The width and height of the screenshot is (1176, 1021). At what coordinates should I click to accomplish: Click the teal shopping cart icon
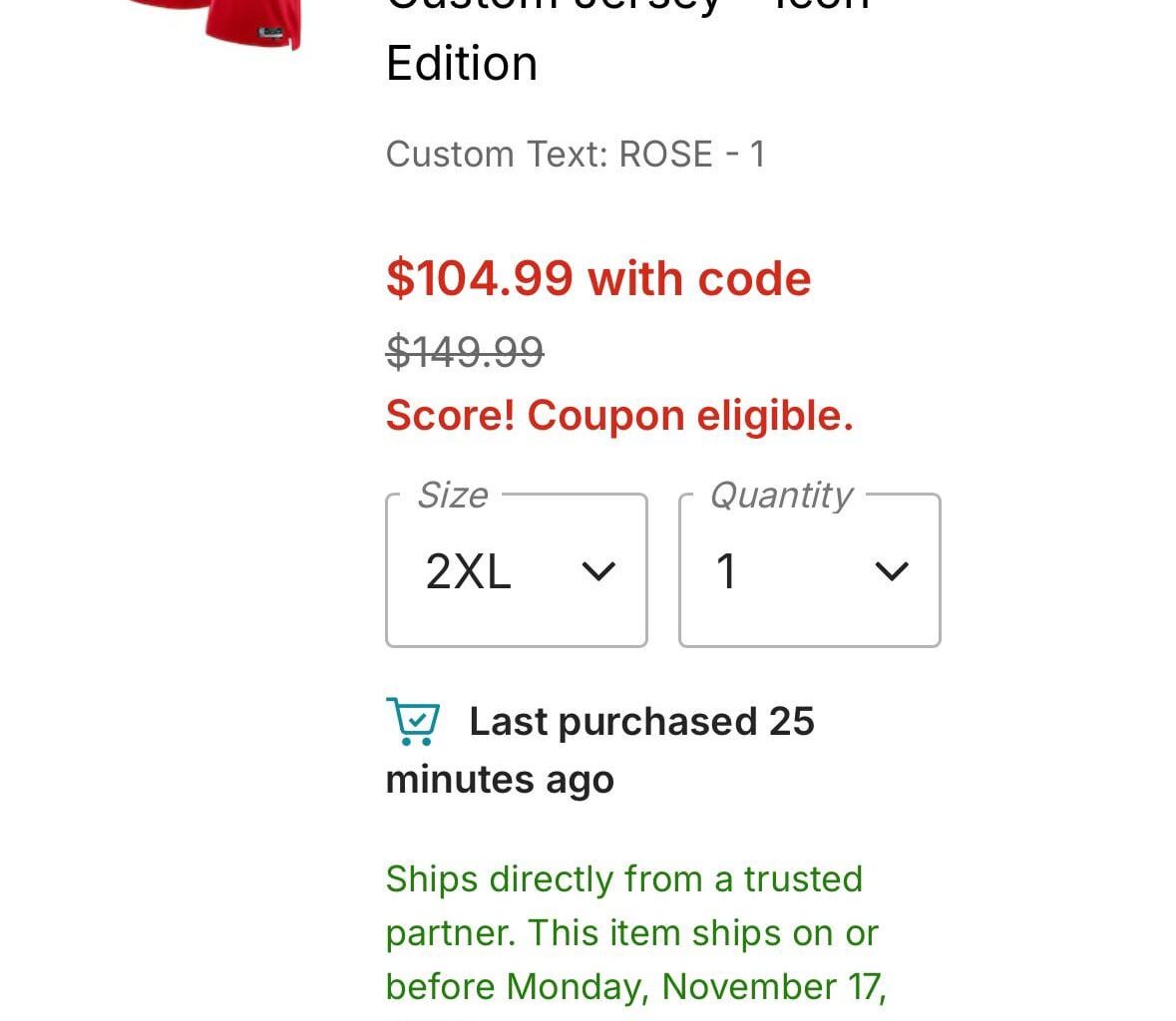pos(412,720)
